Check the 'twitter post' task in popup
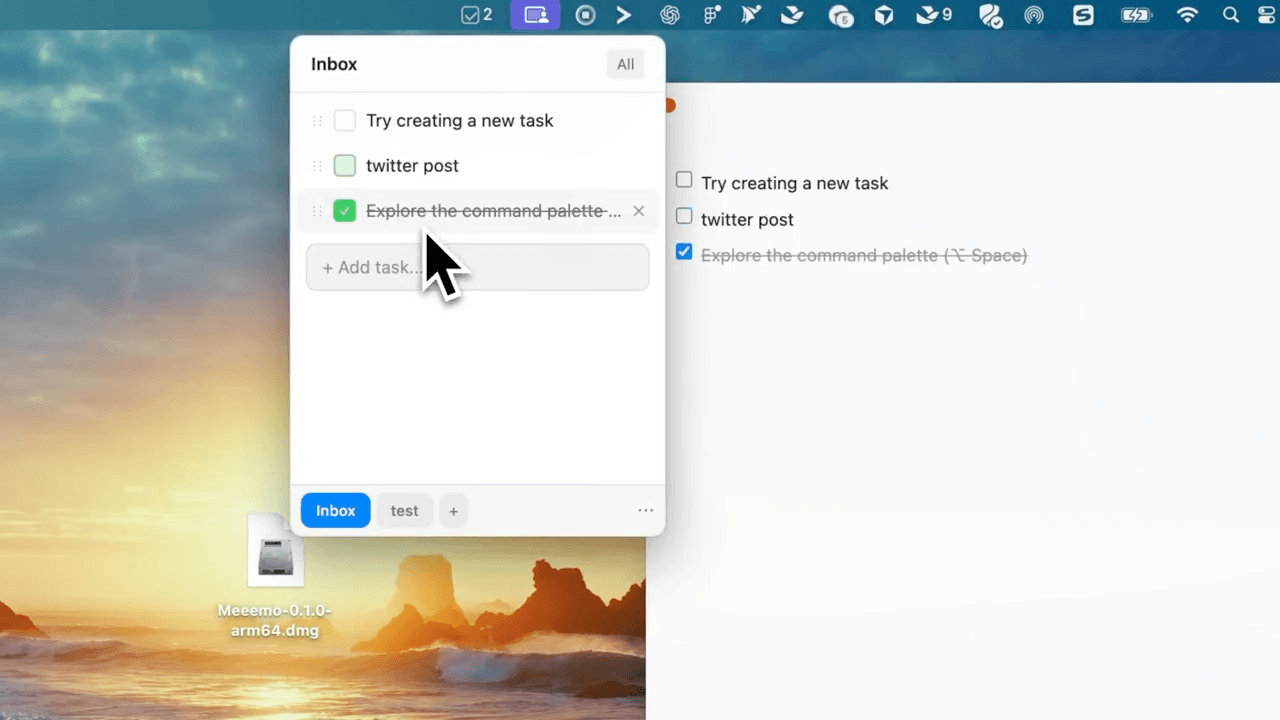 (345, 166)
